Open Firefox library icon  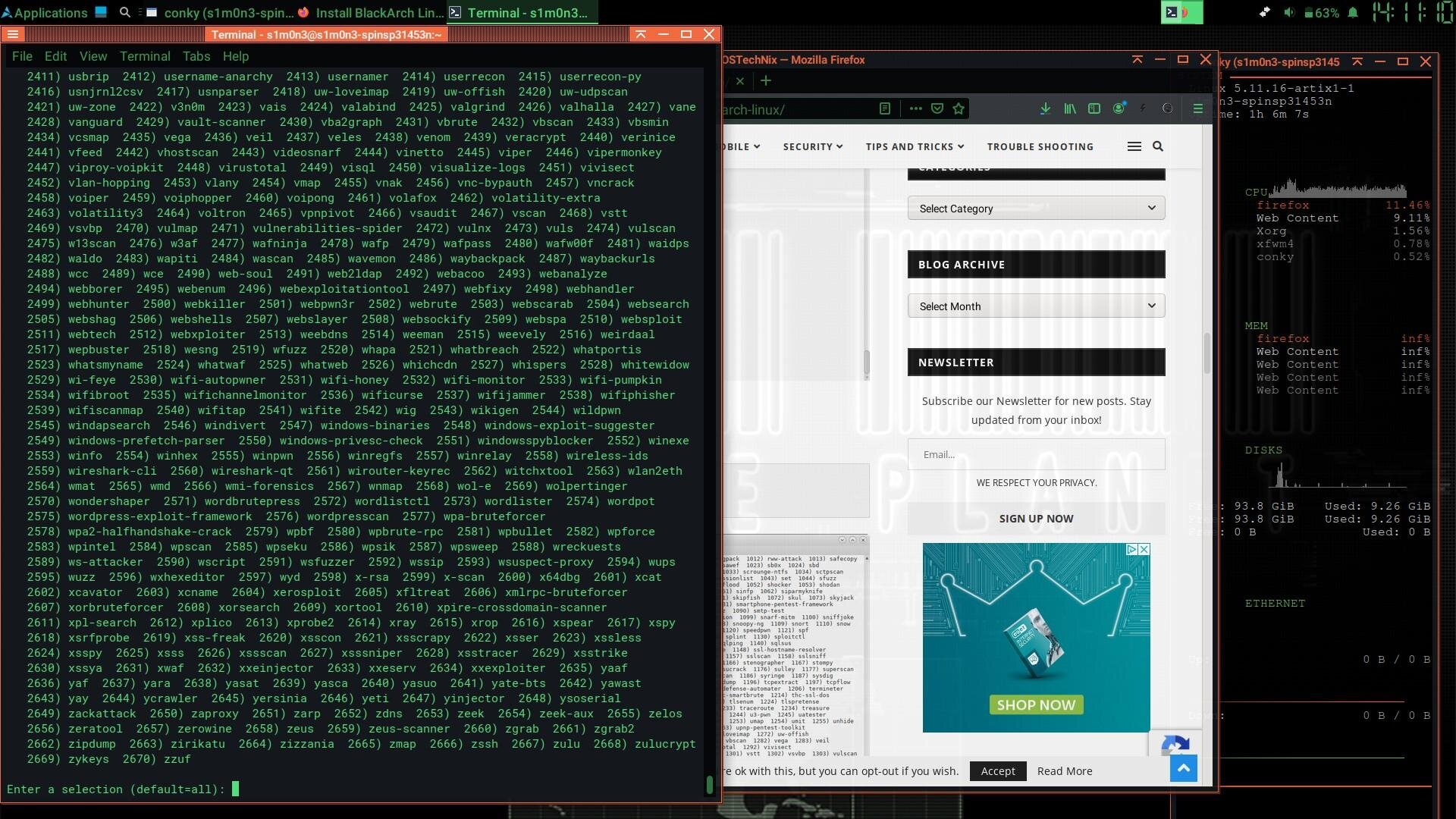1069,109
